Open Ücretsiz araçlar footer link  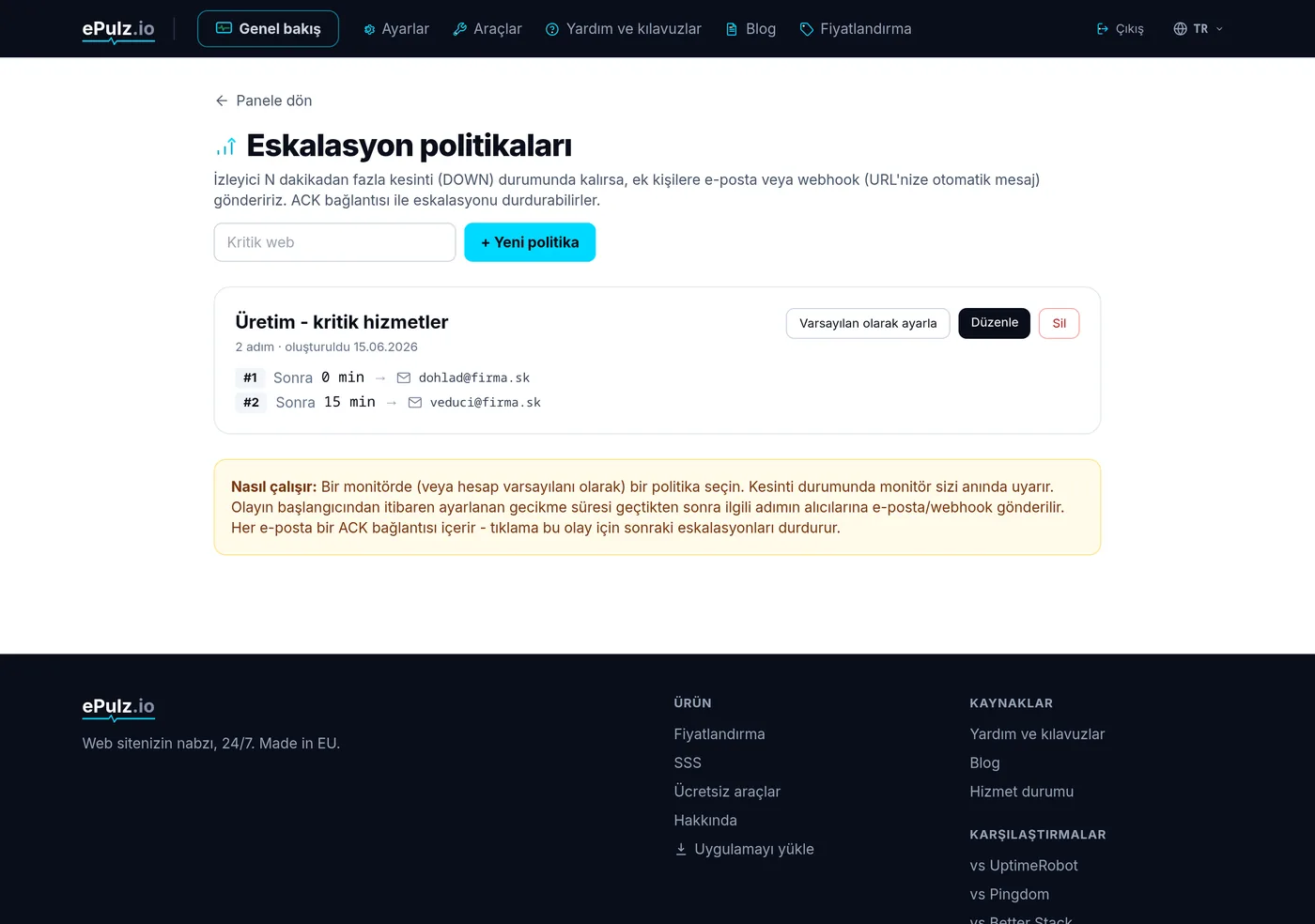tap(727, 792)
